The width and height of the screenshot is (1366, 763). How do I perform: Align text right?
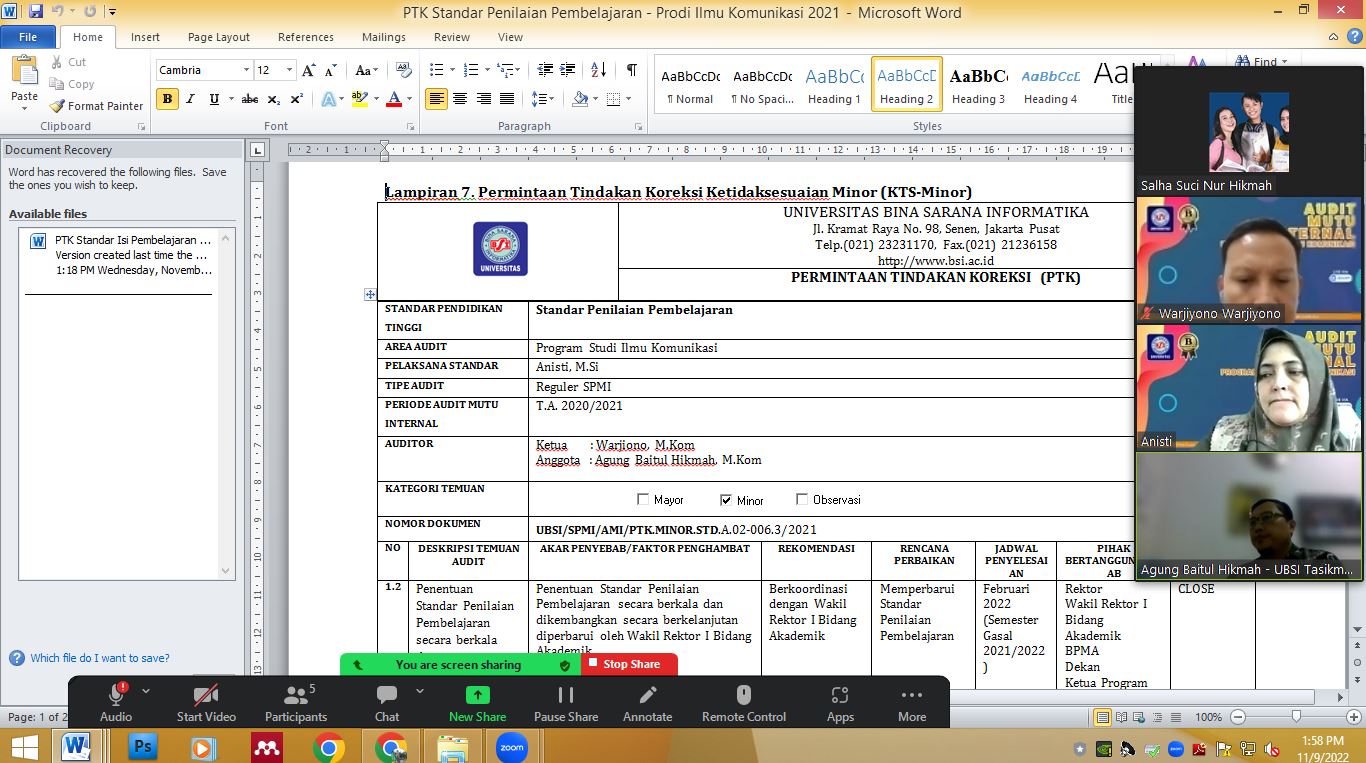point(484,99)
